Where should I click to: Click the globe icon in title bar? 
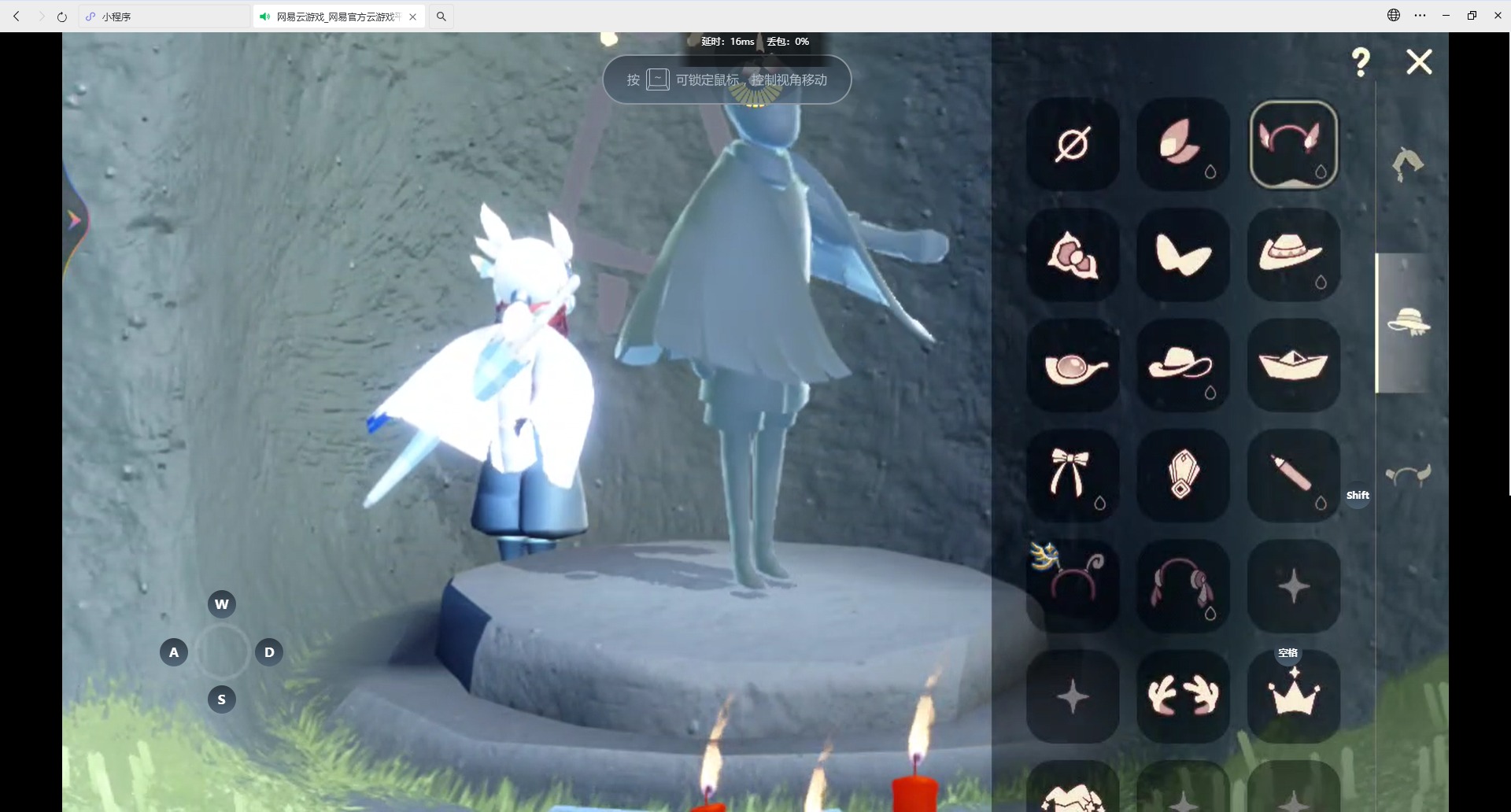[1394, 15]
